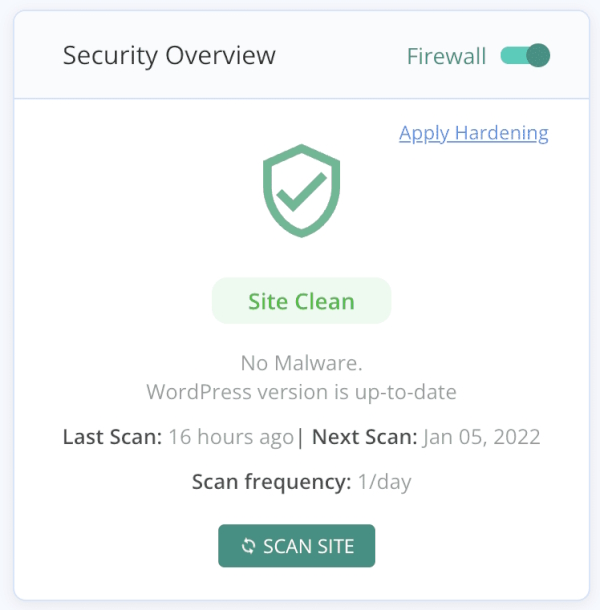
Task: Click the Next Scan label
Action: click(x=365, y=437)
